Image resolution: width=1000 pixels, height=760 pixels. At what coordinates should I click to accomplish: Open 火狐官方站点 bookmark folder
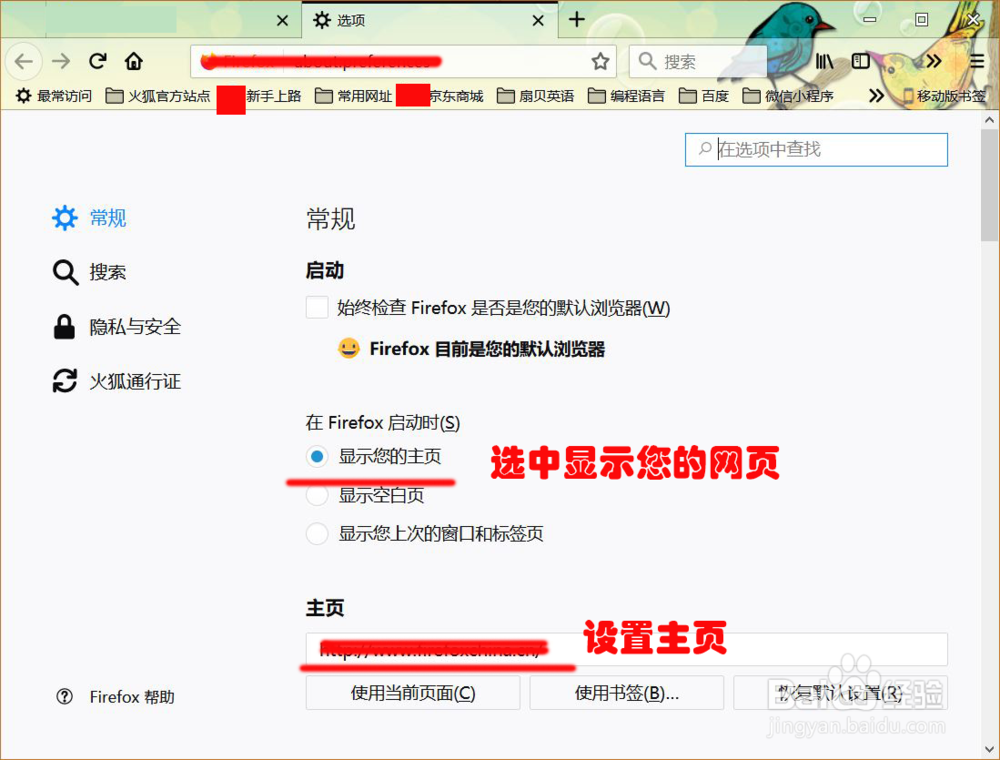pyautogui.click(x=158, y=96)
